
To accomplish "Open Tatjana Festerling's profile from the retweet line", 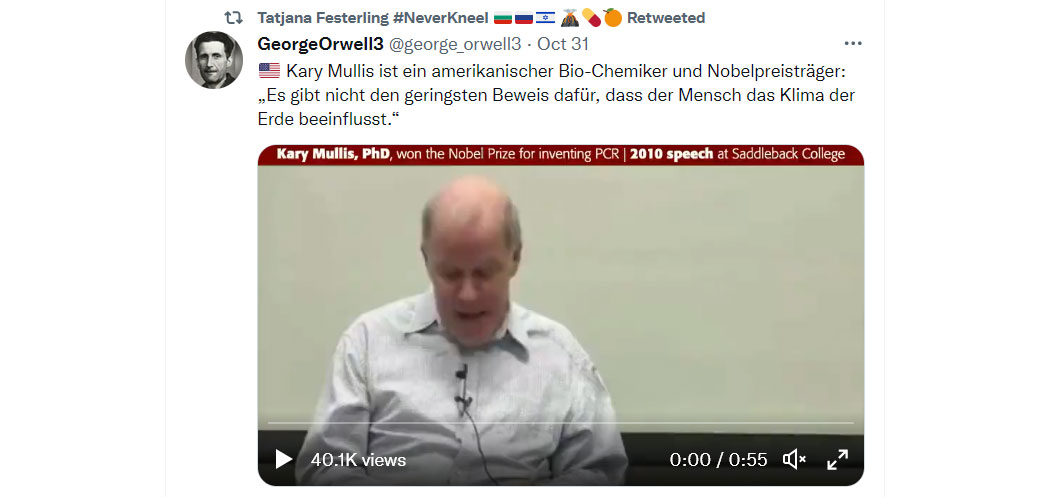I will pos(372,18).
